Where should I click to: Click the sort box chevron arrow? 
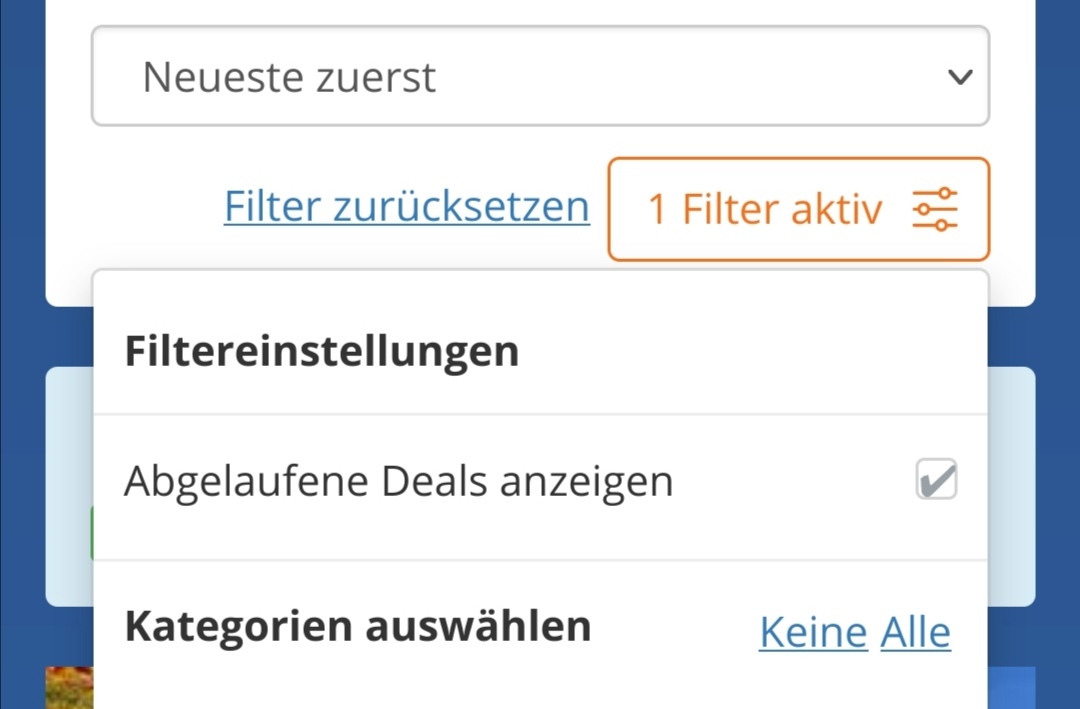coord(960,76)
